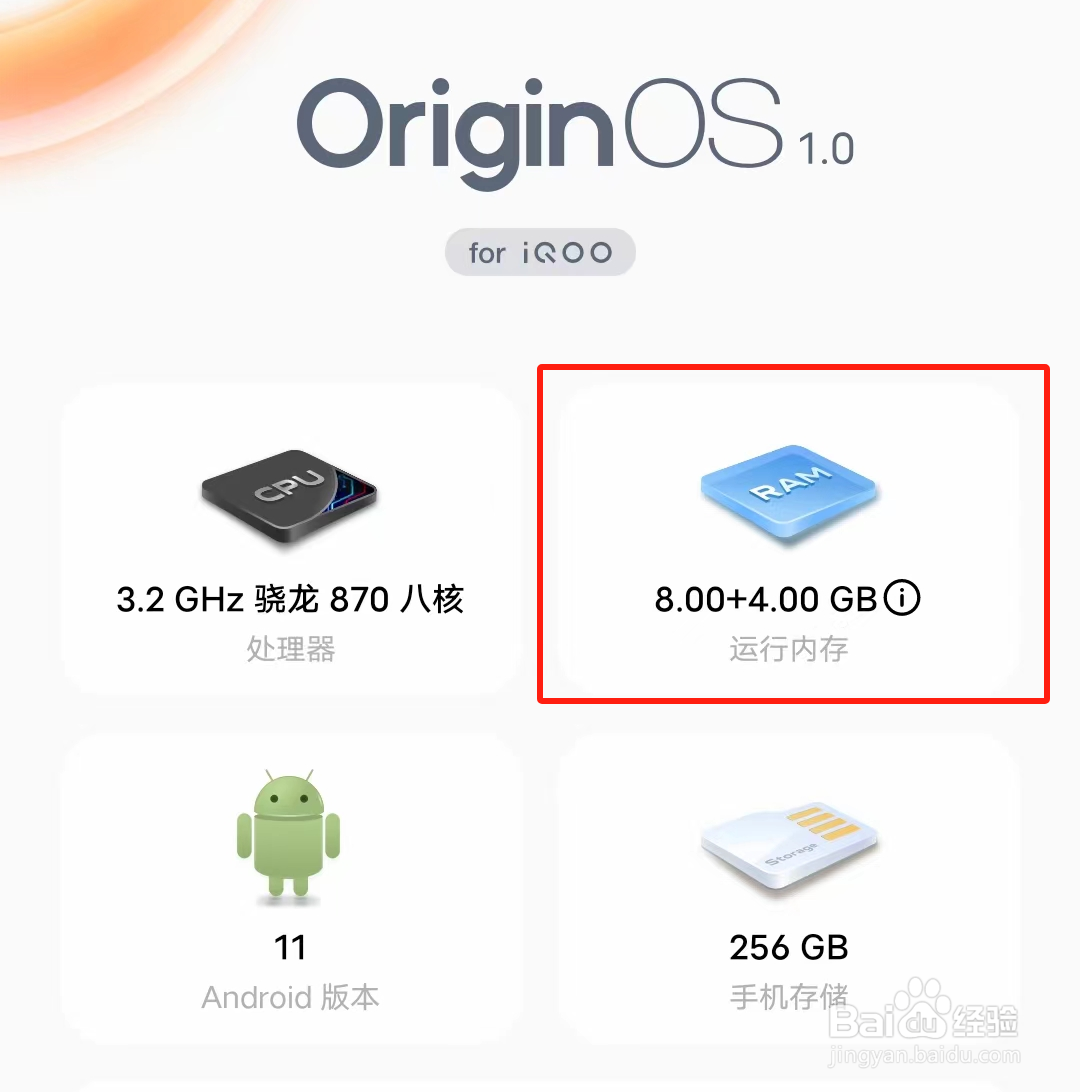Screen dimensions: 1080x1092
Task: Select the 3.2 GHz 骁龙 870 八核 text
Action: pyautogui.click(x=290, y=599)
